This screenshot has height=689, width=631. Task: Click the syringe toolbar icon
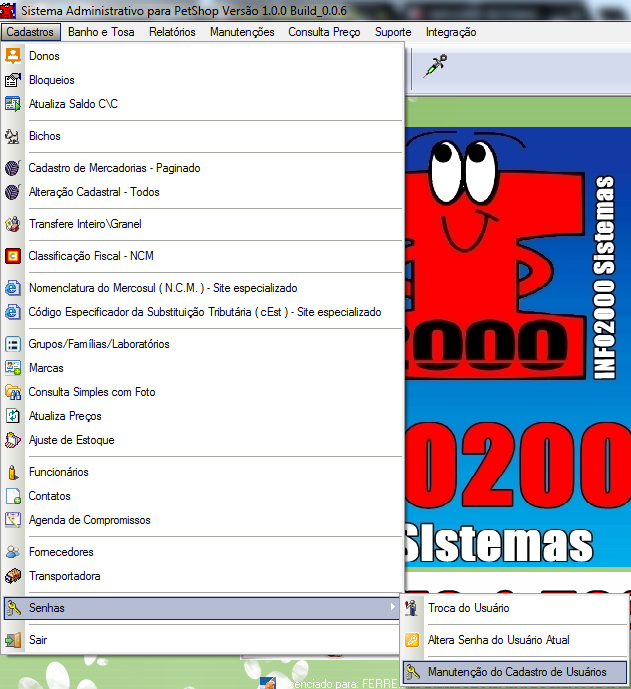point(435,66)
